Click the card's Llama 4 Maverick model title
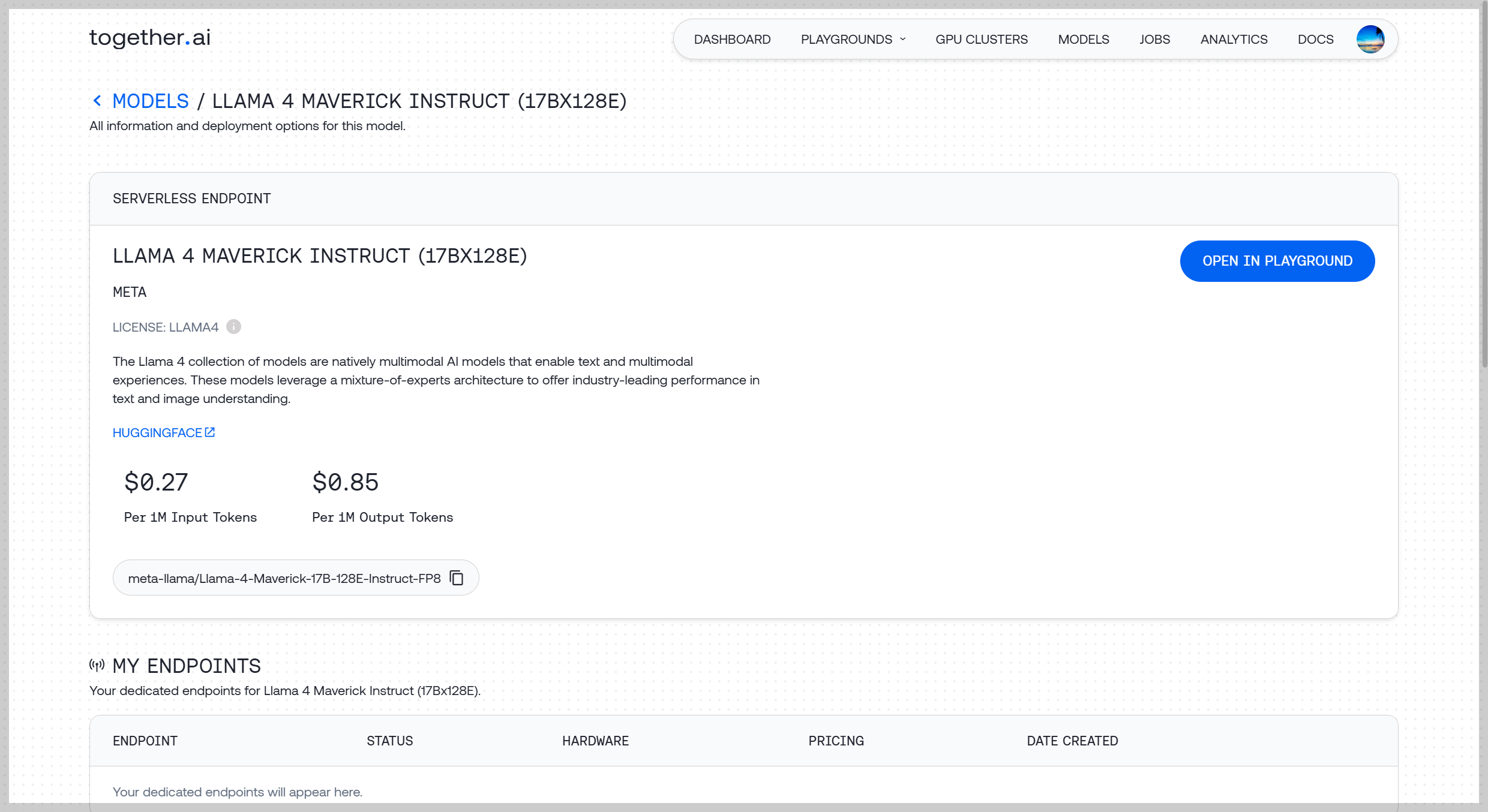This screenshot has width=1488, height=812. (x=320, y=256)
